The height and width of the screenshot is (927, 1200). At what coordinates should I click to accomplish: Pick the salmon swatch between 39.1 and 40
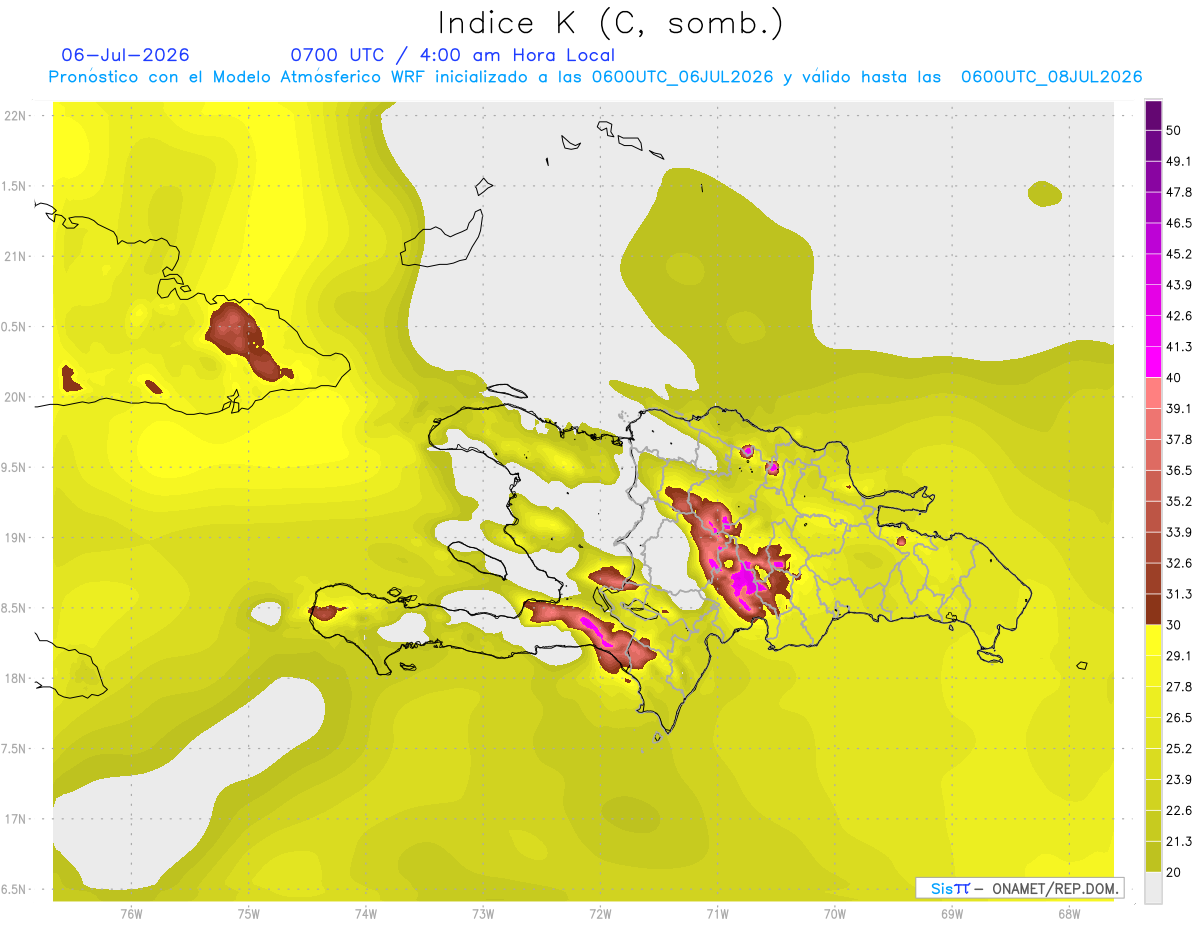click(x=1153, y=393)
